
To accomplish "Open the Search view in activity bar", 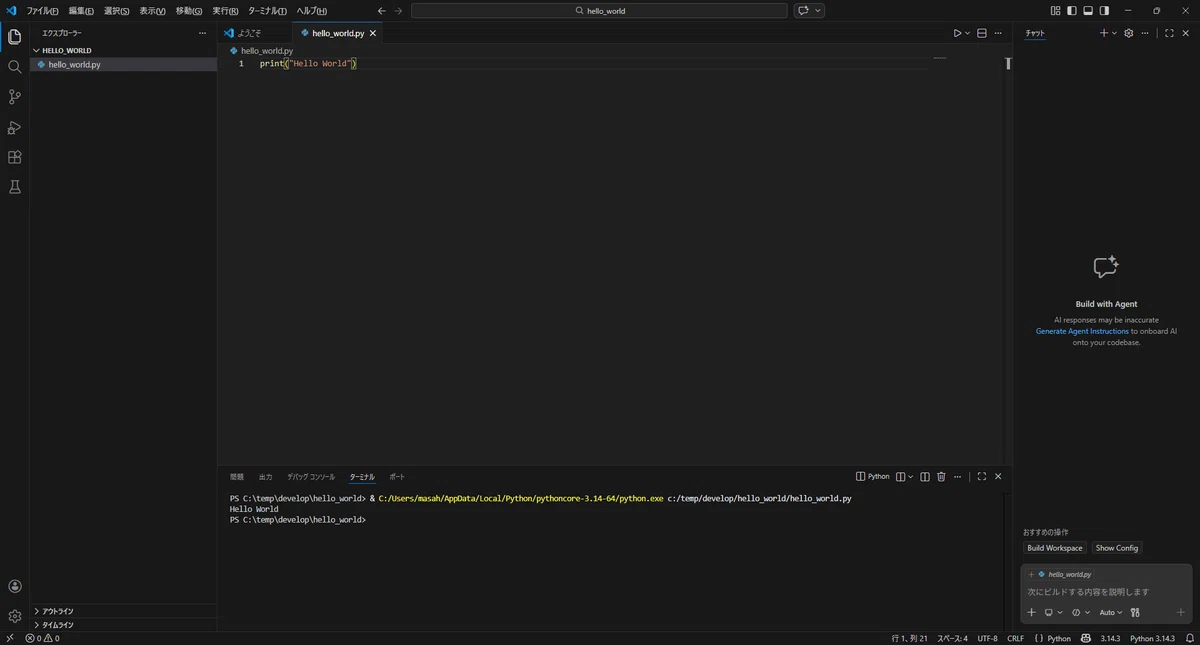I will click(14, 67).
